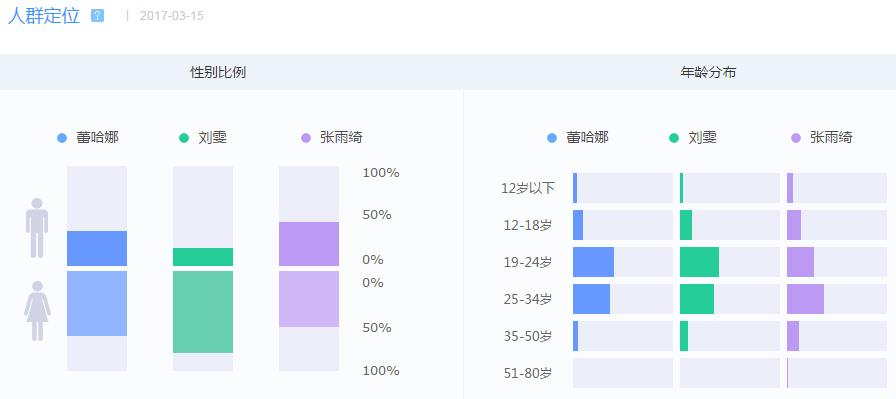This screenshot has width=896, height=399.
Task: Click the 人群定位 title
Action: tap(43, 15)
